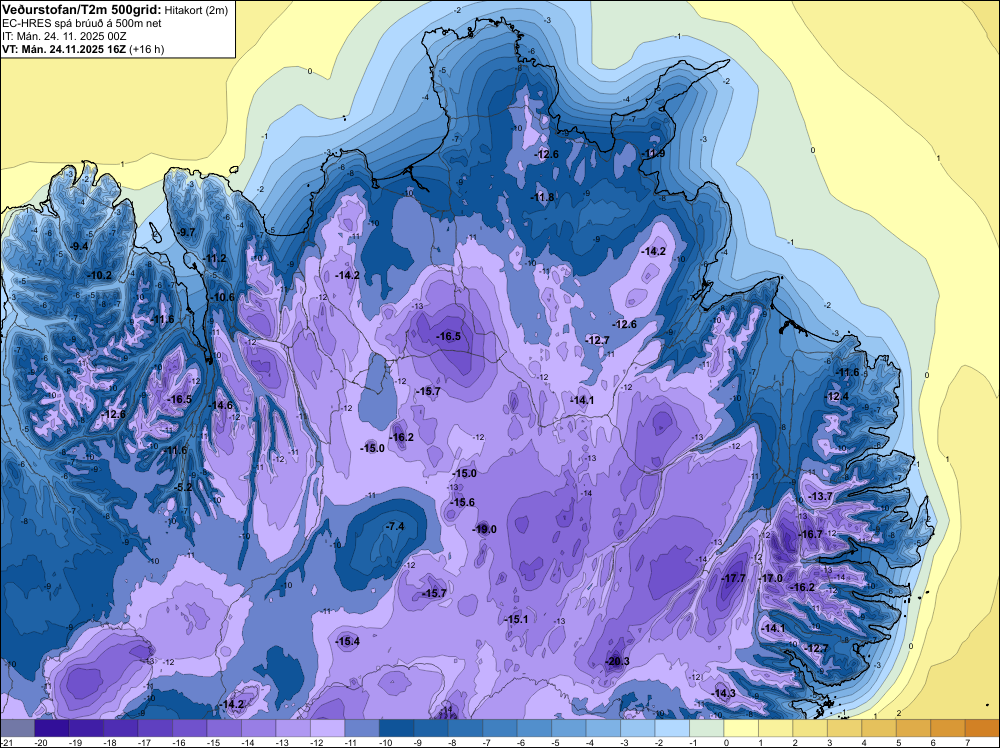Click the -7.4 temperature value
The height and width of the screenshot is (748, 1000).
[395, 526]
